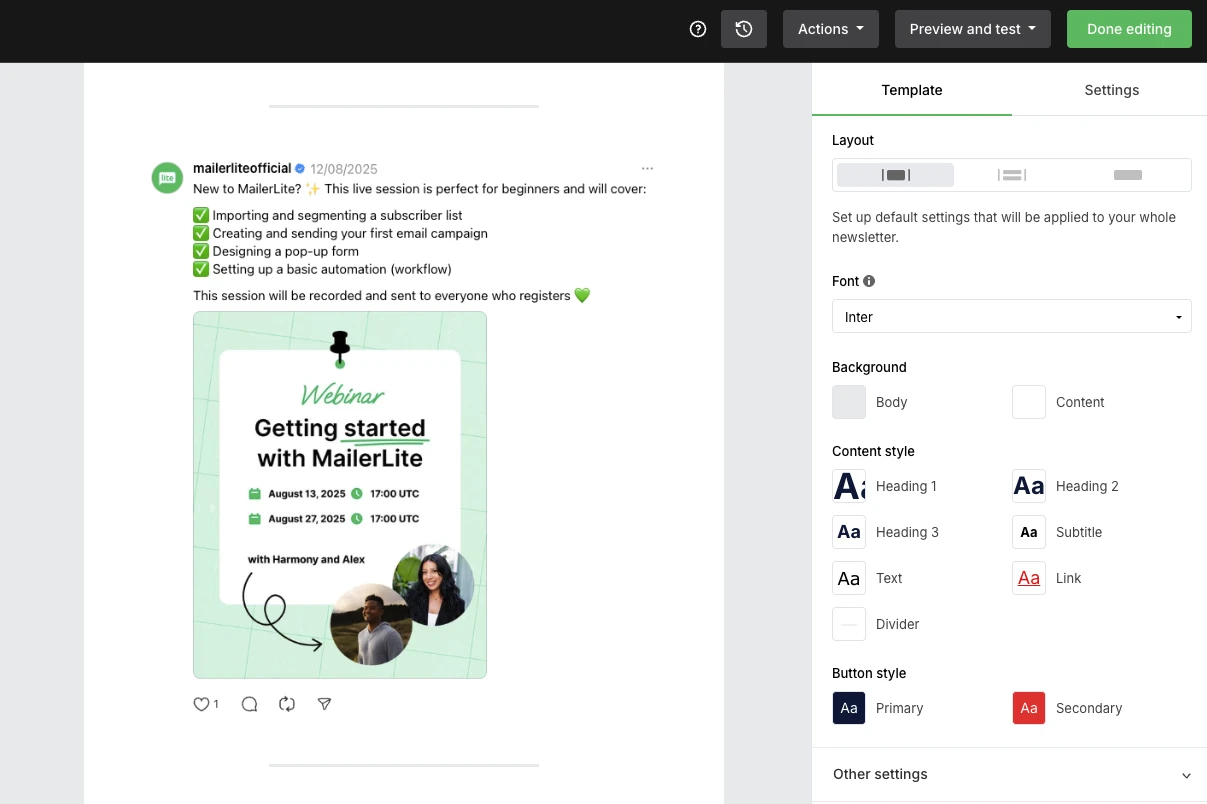Click the comment bubble icon
1207x804 pixels.
coord(250,704)
